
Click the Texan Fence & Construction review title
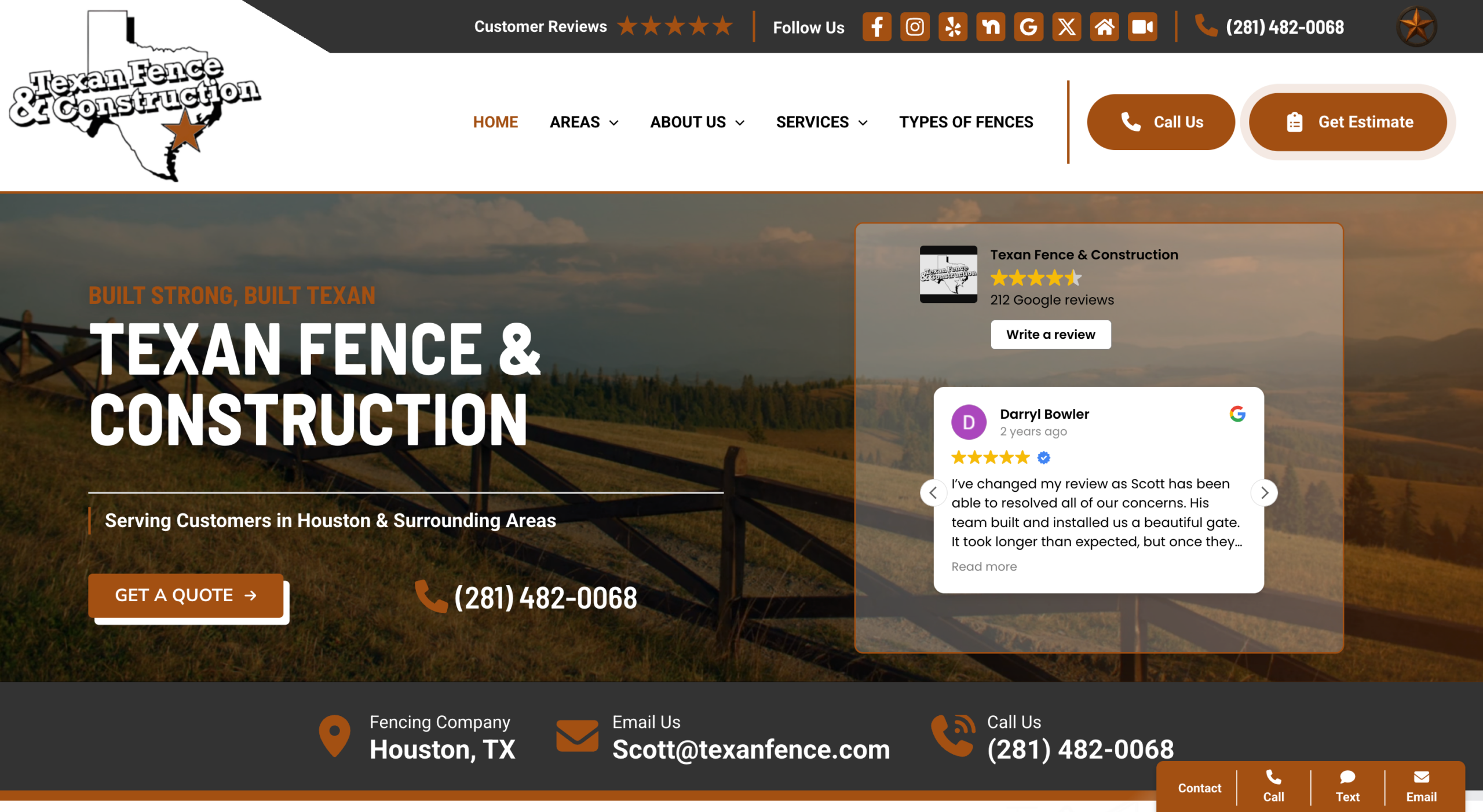click(x=1084, y=255)
